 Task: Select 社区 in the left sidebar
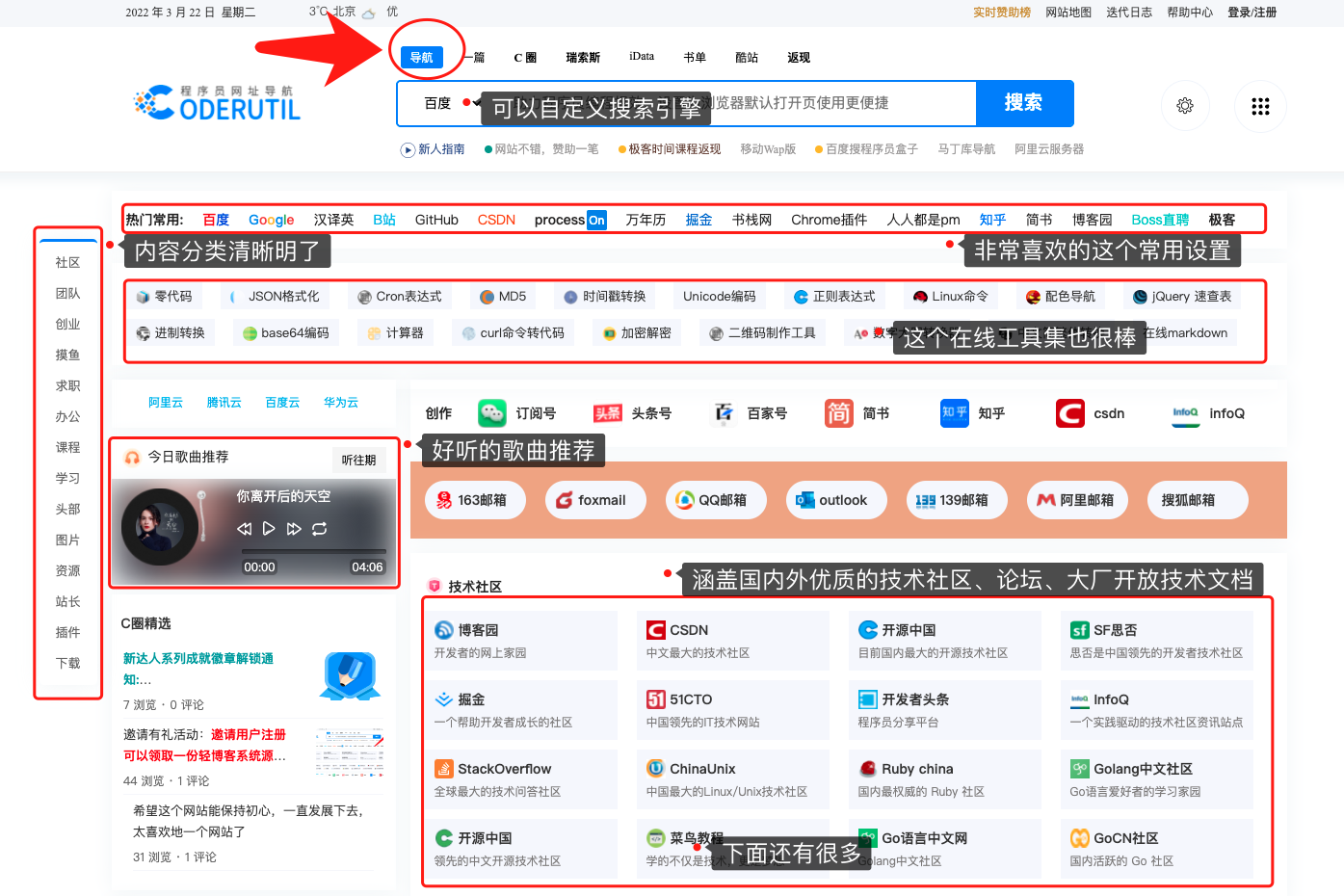click(x=67, y=263)
